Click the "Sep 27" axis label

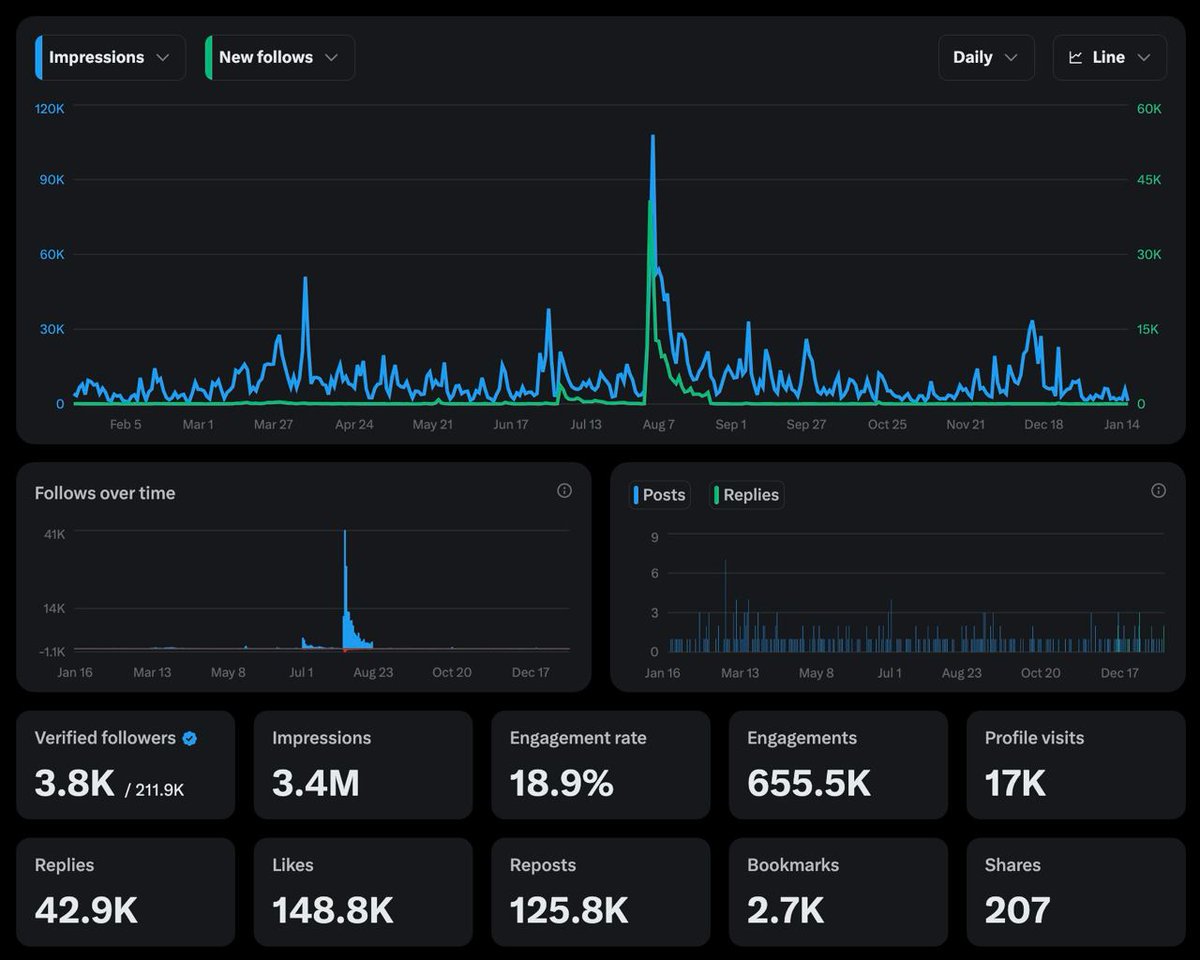click(806, 424)
